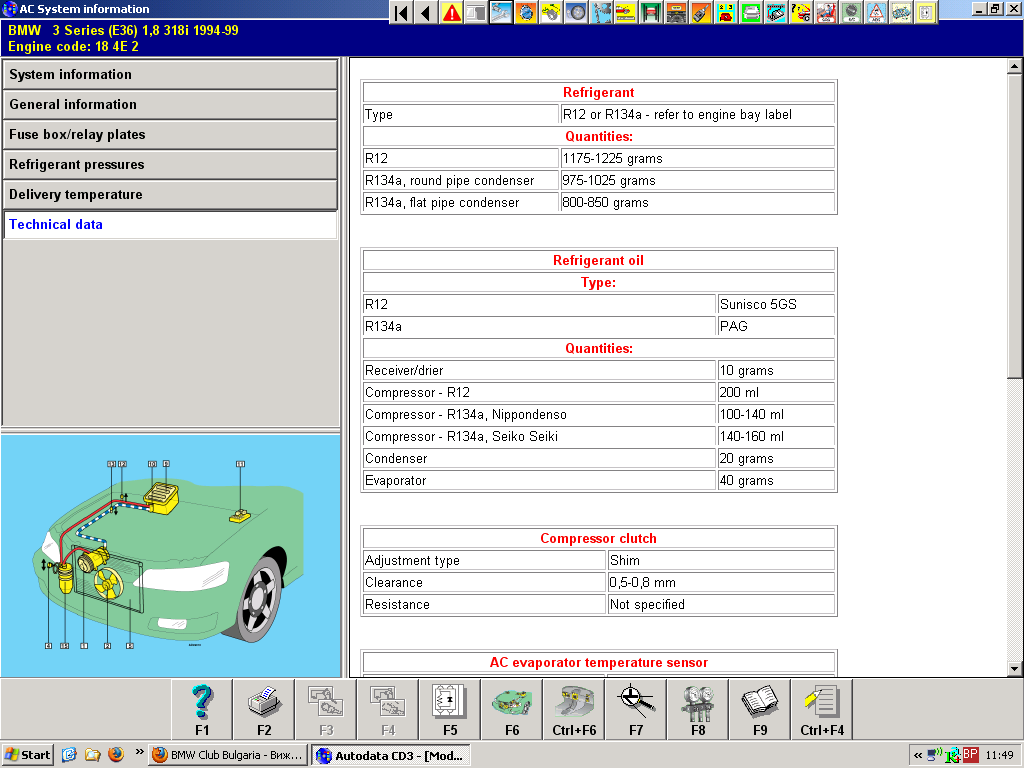
Task: Click the red telephone toolbar icon
Action: [x=726, y=12]
